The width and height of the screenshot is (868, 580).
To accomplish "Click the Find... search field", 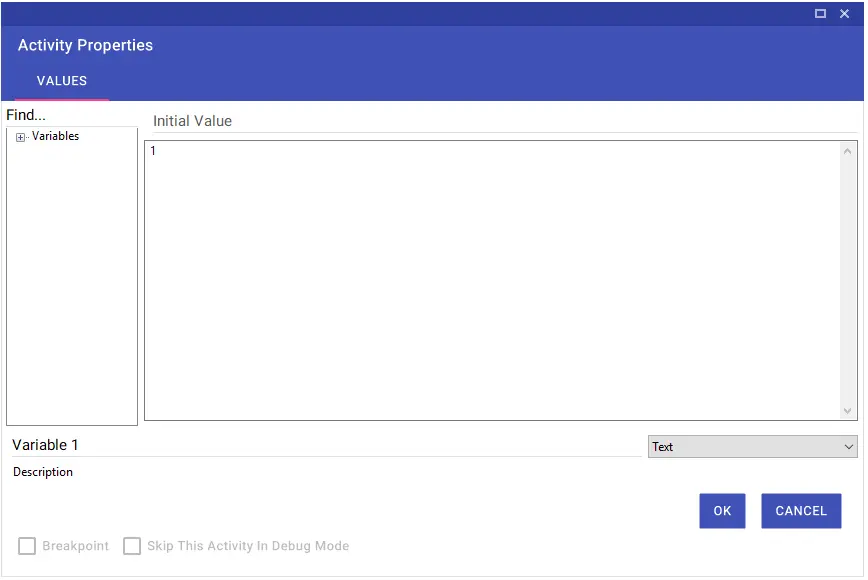I will click(71, 115).
